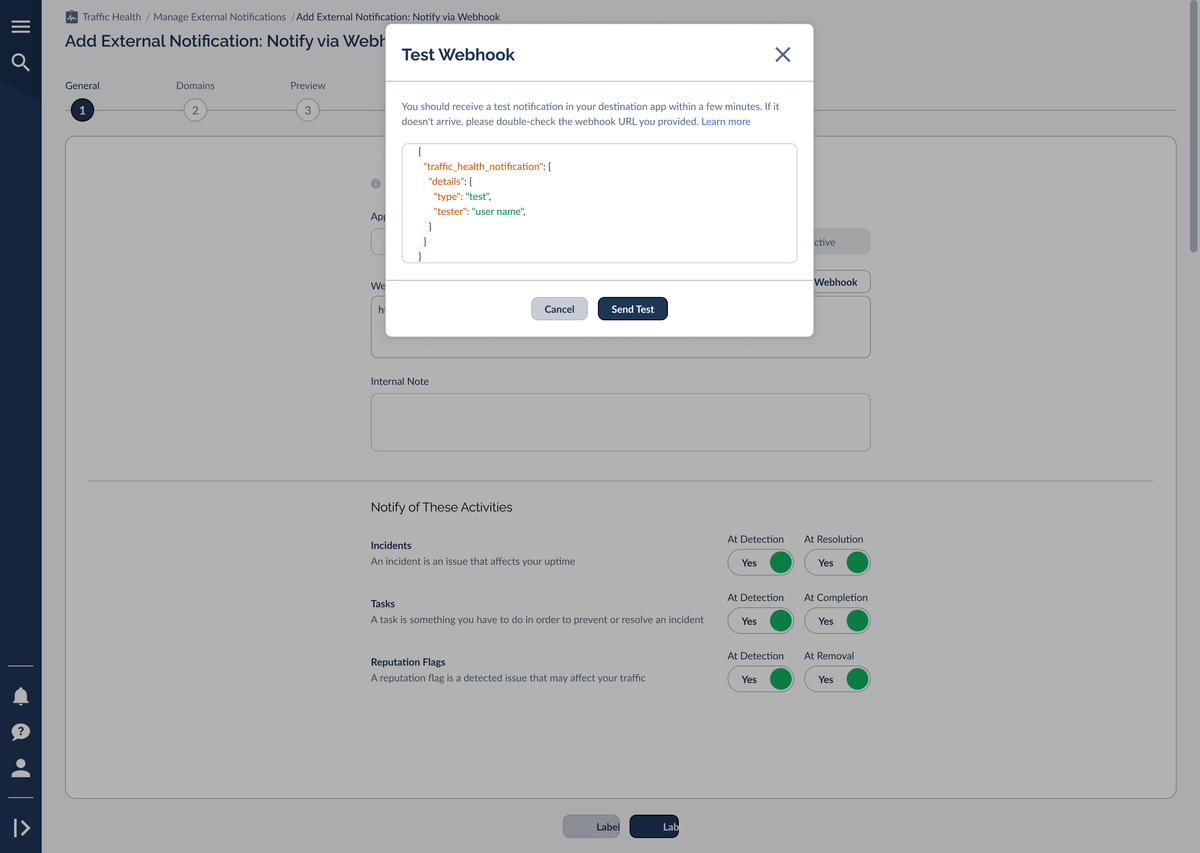Toggle Tasks At Detection switch

click(x=761, y=621)
